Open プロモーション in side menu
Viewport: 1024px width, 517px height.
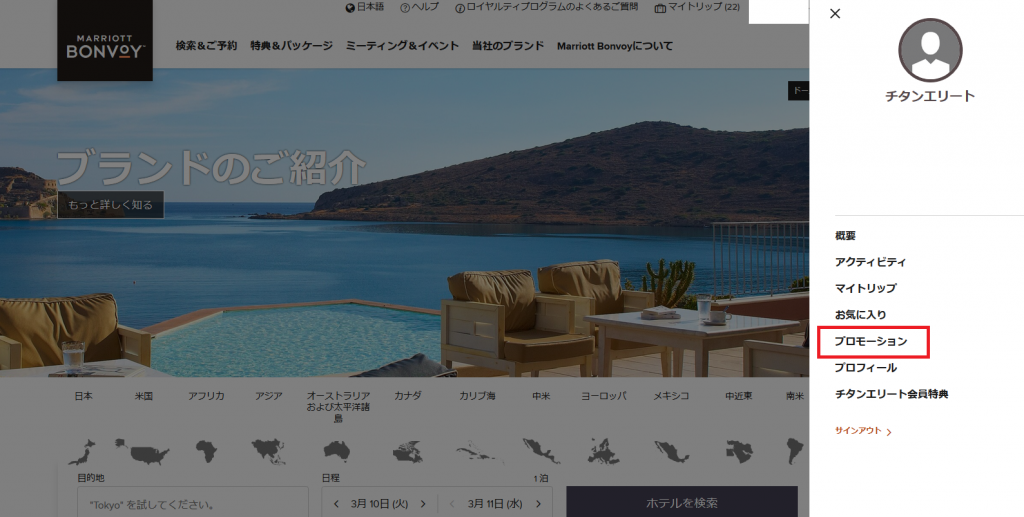coord(872,342)
